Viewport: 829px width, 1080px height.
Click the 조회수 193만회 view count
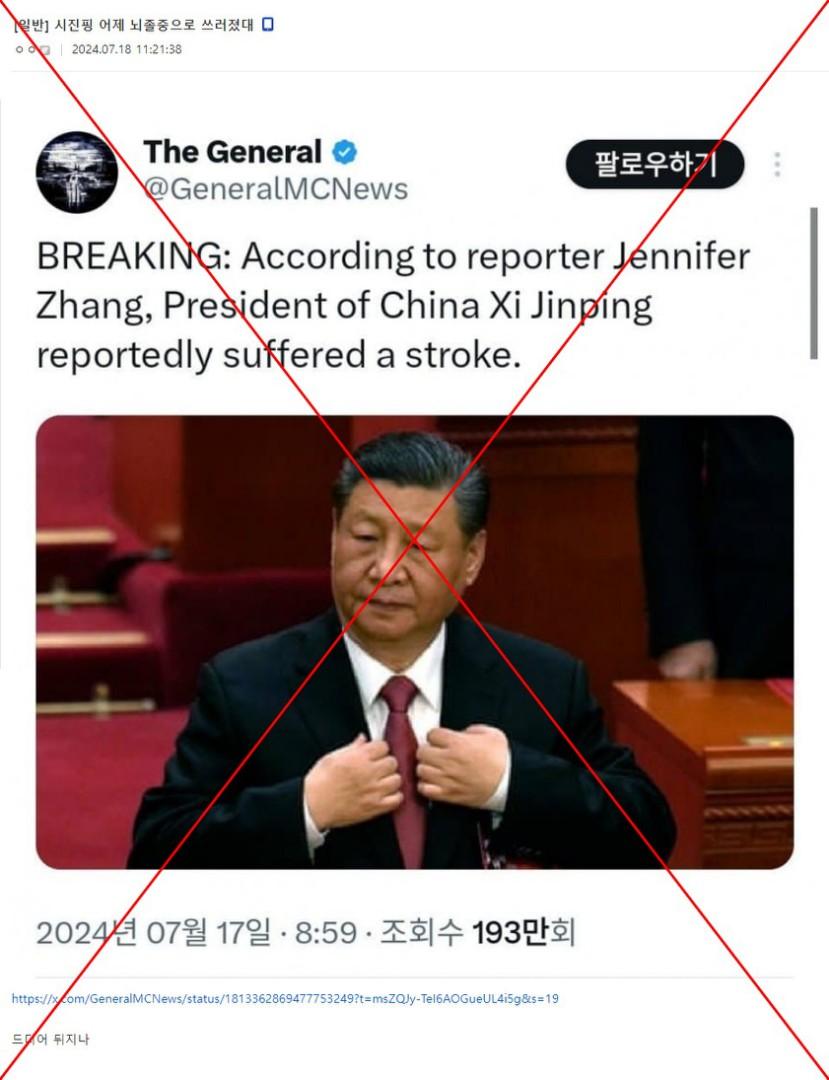(x=478, y=934)
